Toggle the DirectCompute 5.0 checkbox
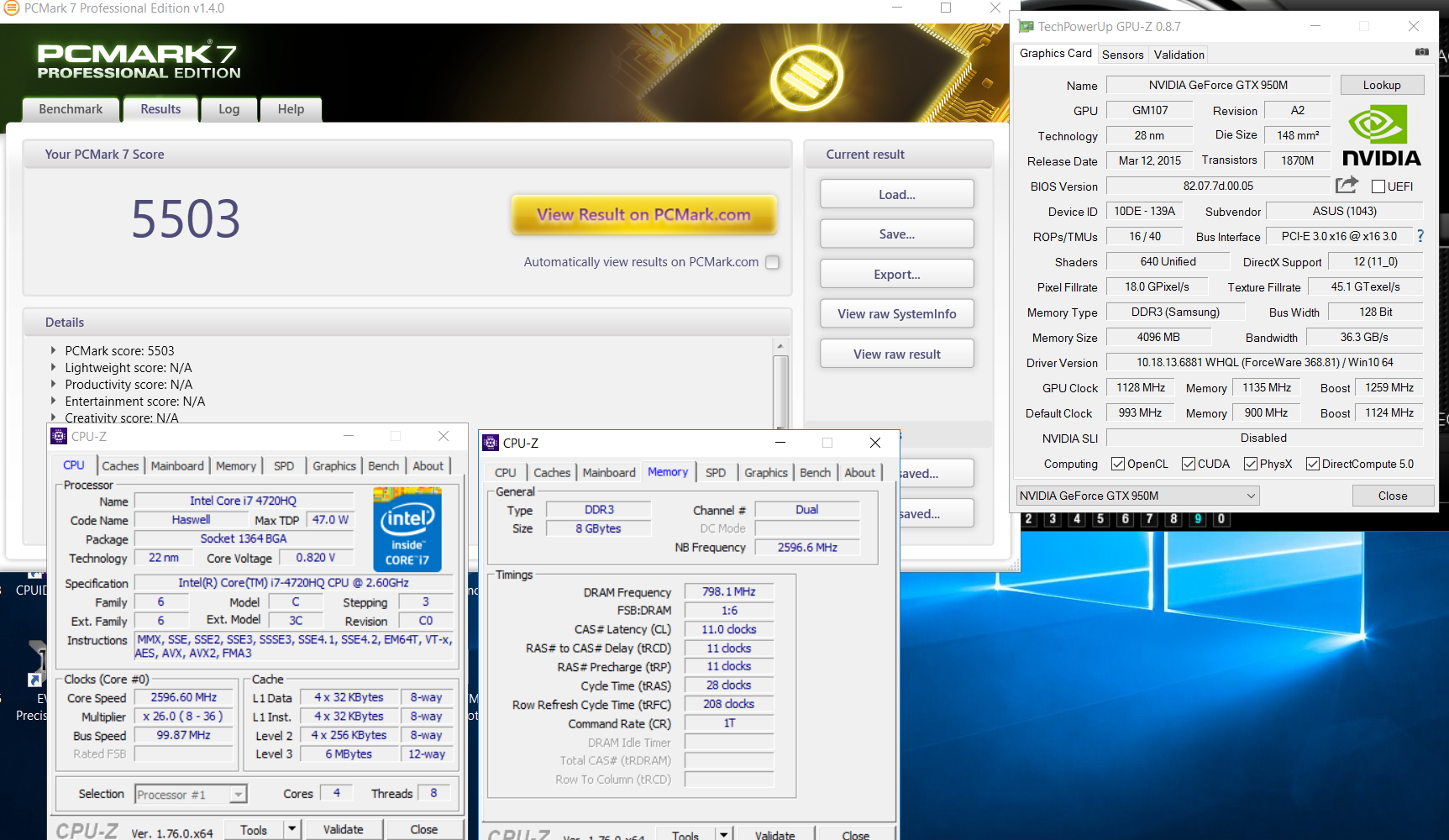1449x840 pixels. 1313,464
